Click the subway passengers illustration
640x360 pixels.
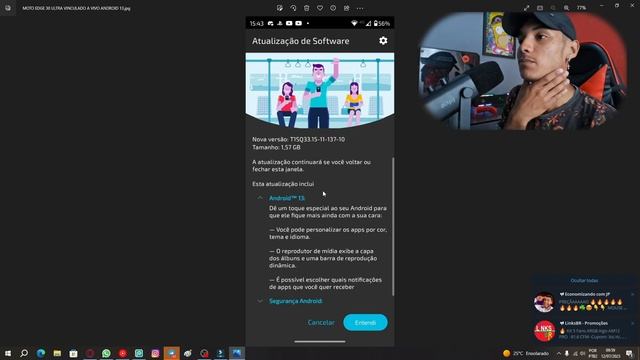[320, 91]
